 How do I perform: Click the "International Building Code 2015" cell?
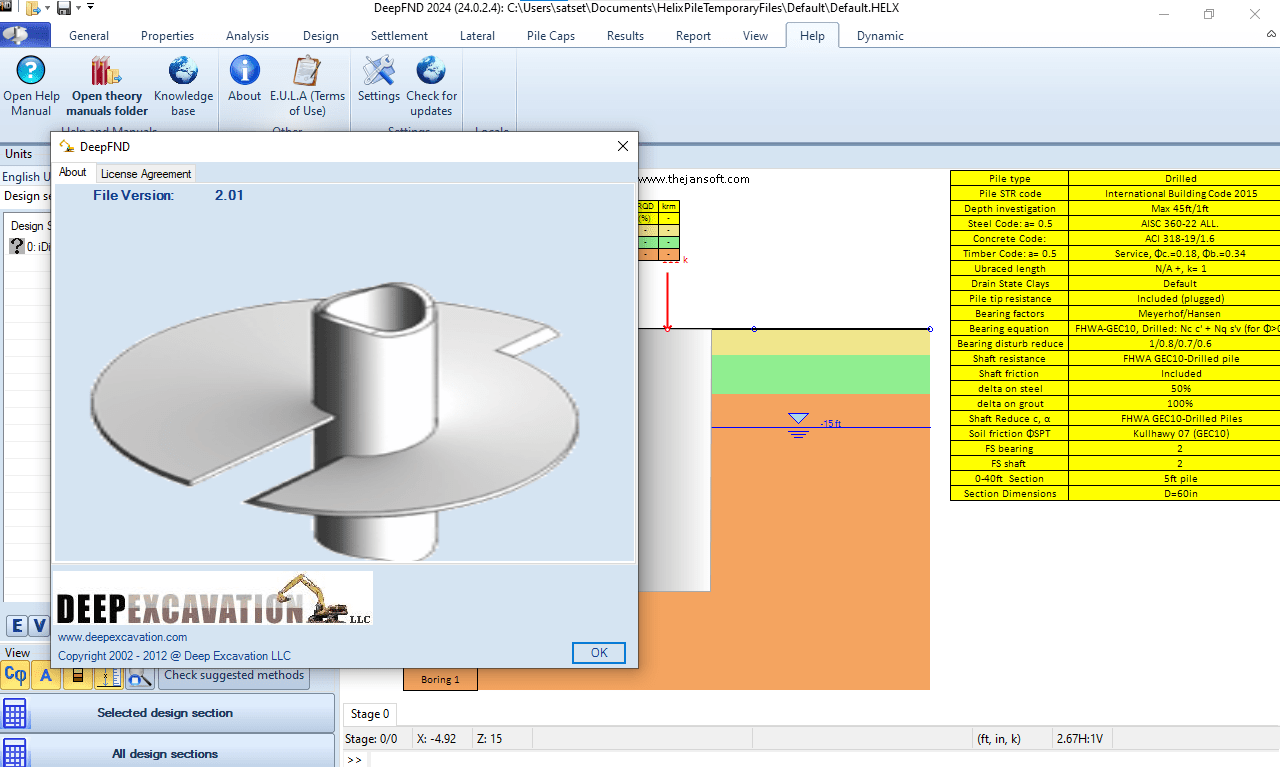1181,194
